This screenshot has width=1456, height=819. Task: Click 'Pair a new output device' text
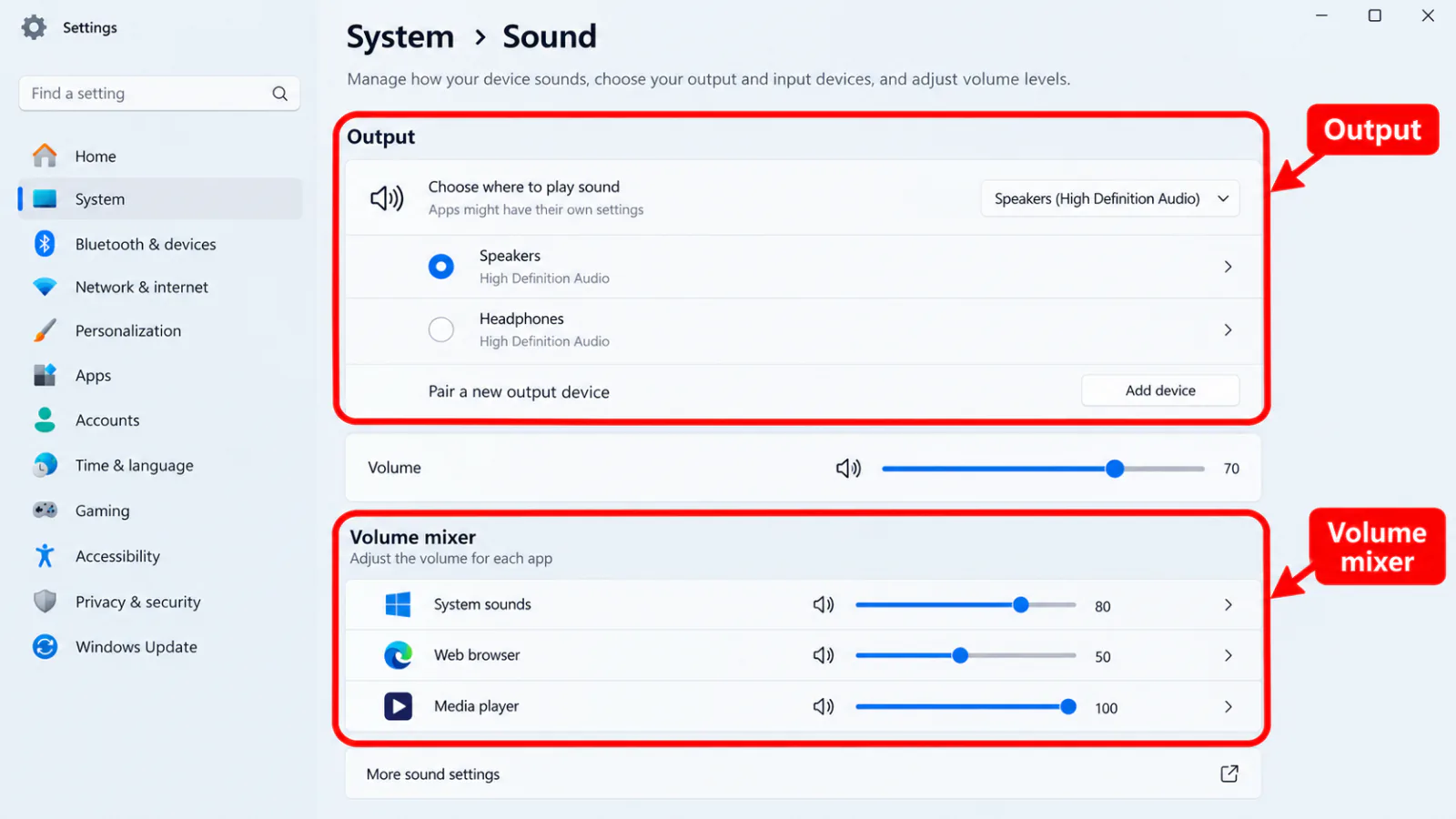[x=519, y=391]
